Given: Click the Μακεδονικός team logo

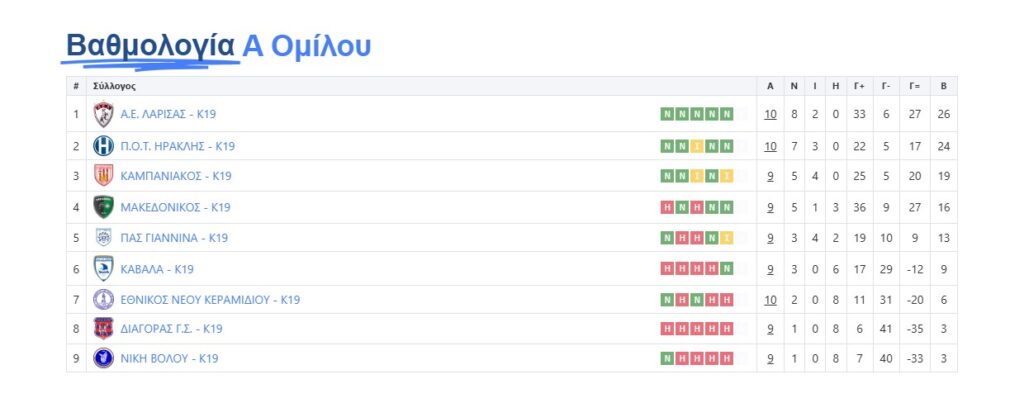Looking at the screenshot, I should (103, 207).
